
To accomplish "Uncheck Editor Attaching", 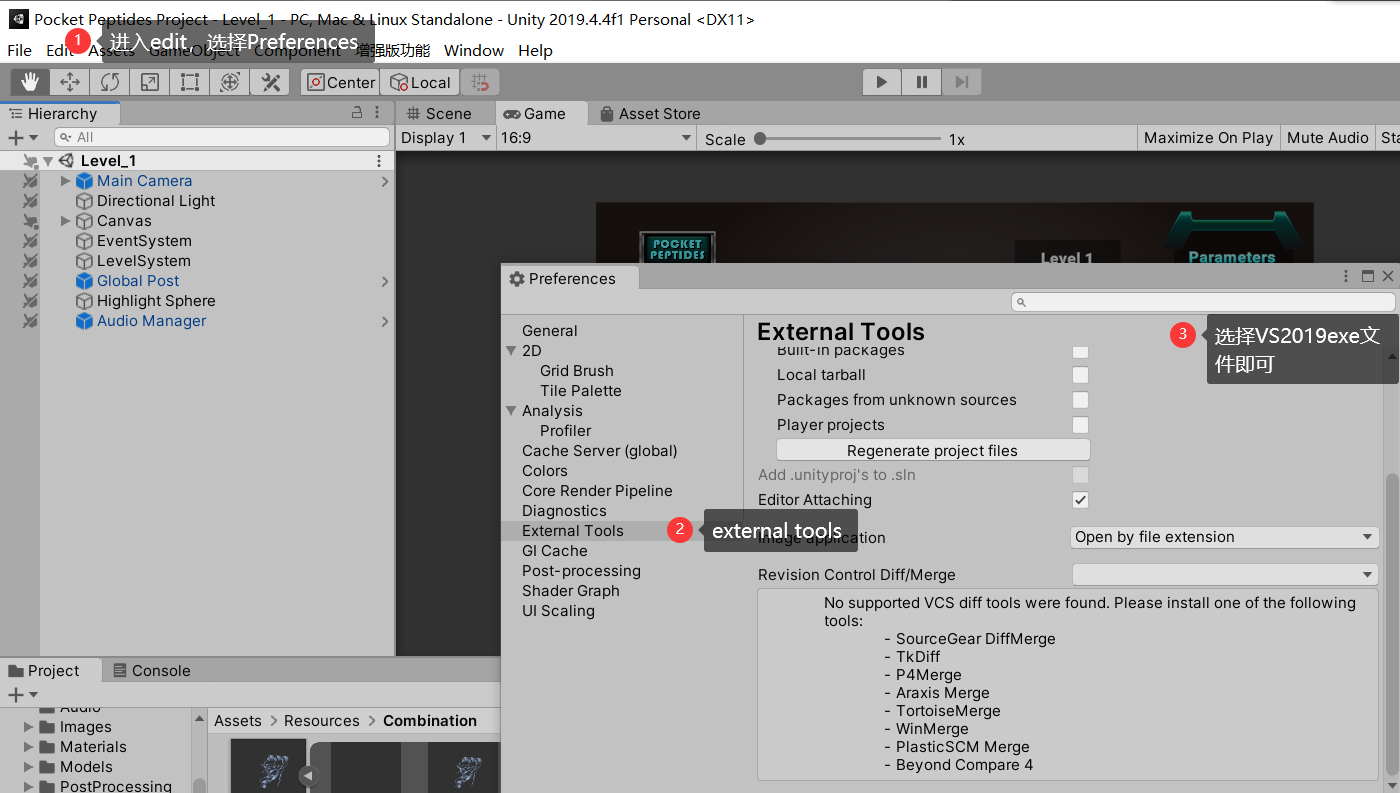I will tap(1080, 500).
